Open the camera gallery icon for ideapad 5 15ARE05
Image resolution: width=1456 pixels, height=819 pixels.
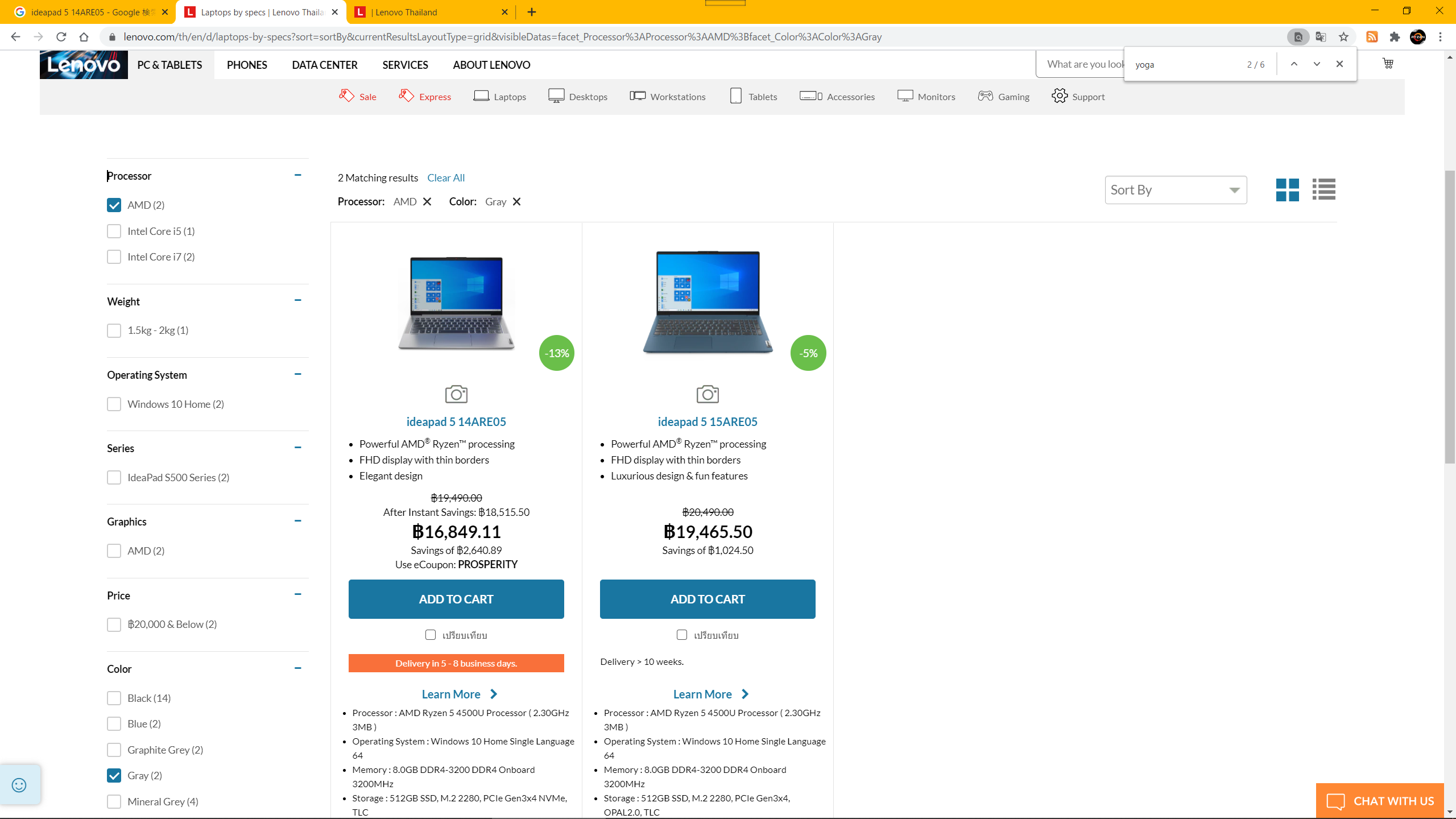[708, 394]
